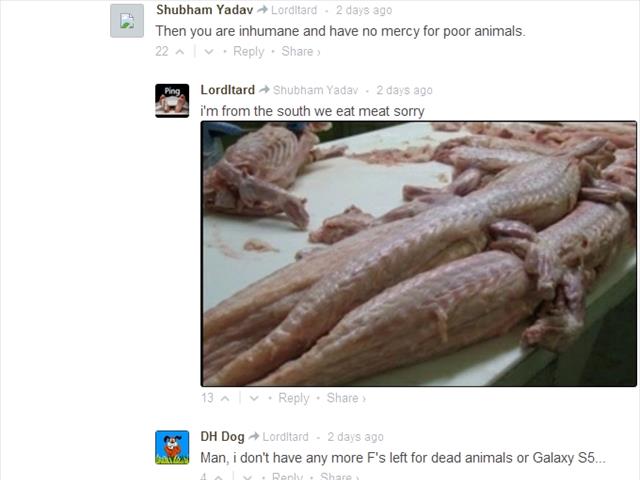Downvote LordItard's meat photo comment
This screenshot has height=480, width=640.
click(x=254, y=398)
